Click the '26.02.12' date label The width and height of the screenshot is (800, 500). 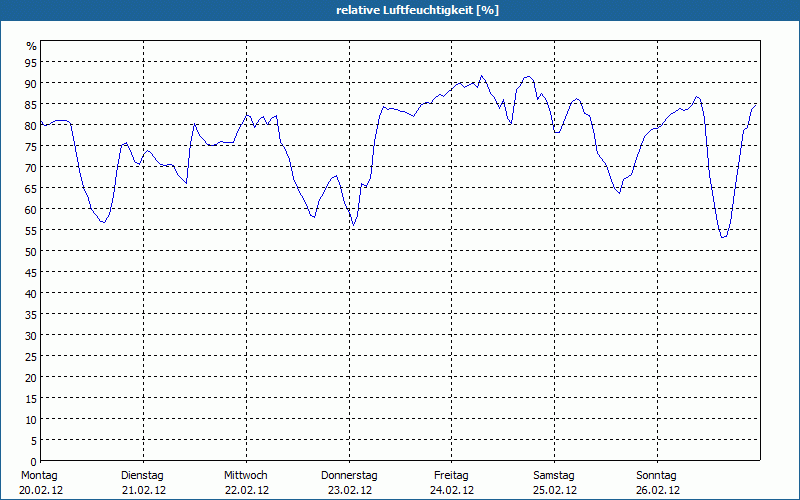click(658, 491)
